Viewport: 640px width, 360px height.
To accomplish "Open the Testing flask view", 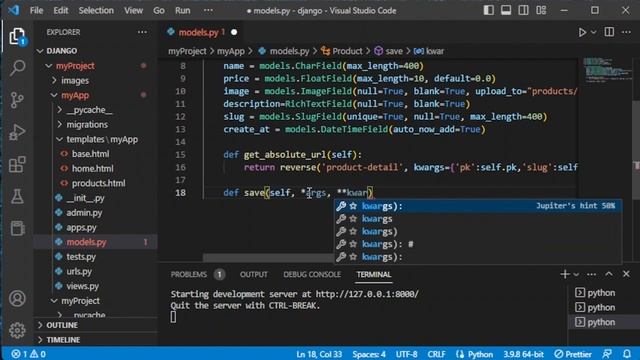I will click(x=17, y=196).
